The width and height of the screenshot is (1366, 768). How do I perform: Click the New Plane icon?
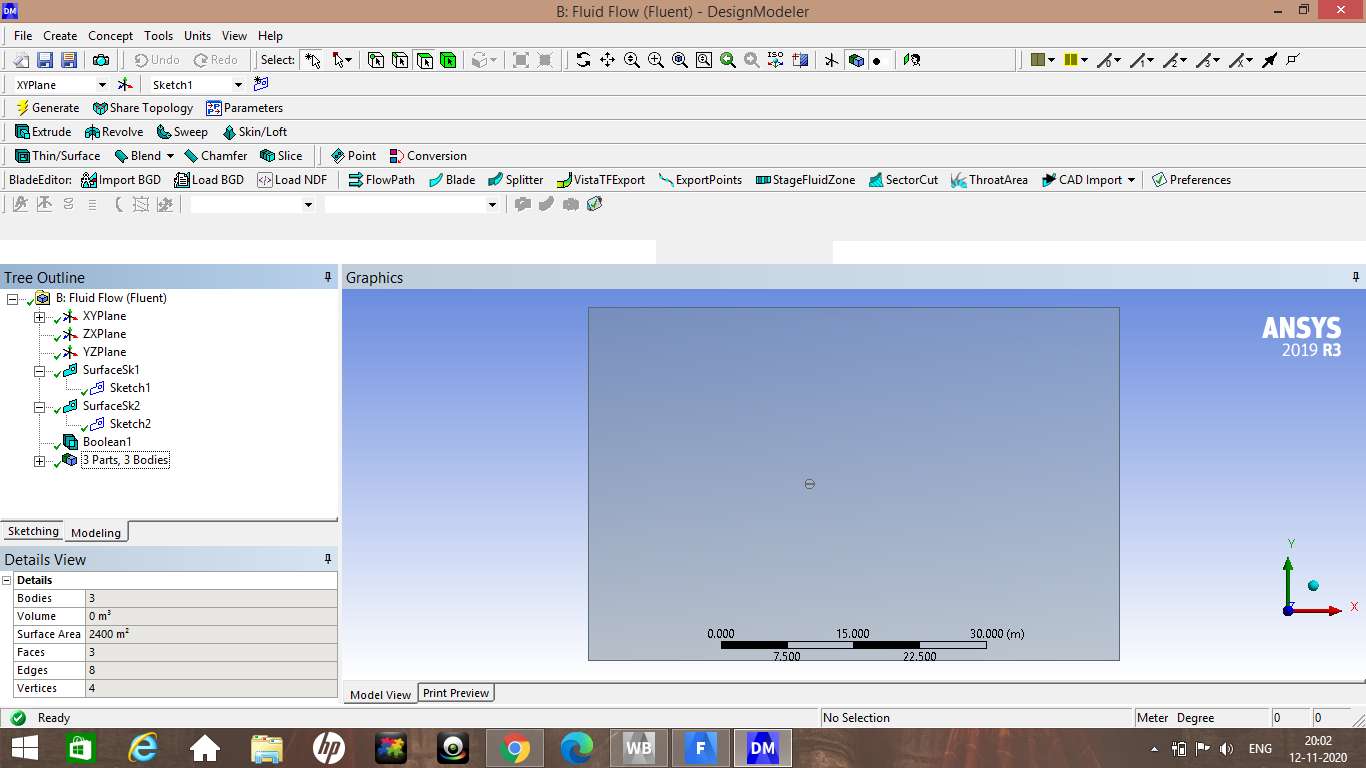click(x=125, y=85)
